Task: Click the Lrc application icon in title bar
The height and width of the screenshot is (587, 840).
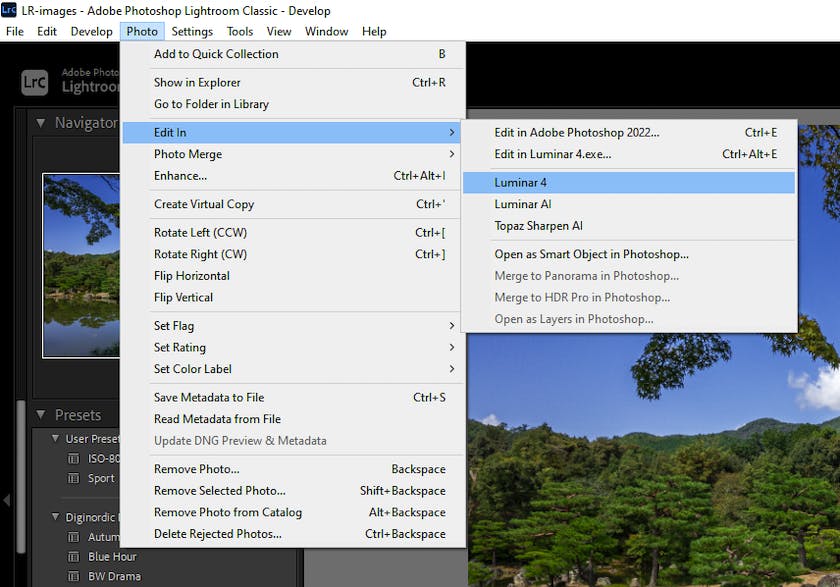Action: pyautogui.click(x=9, y=10)
